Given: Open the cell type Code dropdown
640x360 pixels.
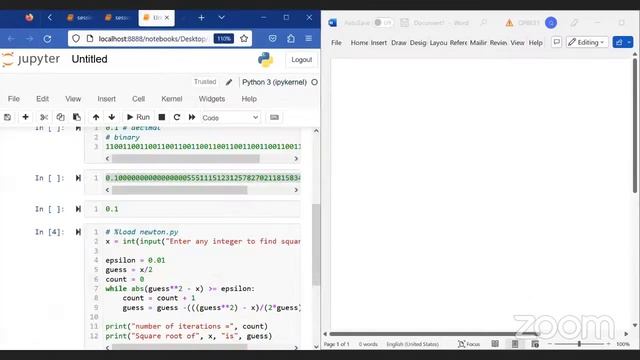Looking at the screenshot, I should [x=230, y=118].
